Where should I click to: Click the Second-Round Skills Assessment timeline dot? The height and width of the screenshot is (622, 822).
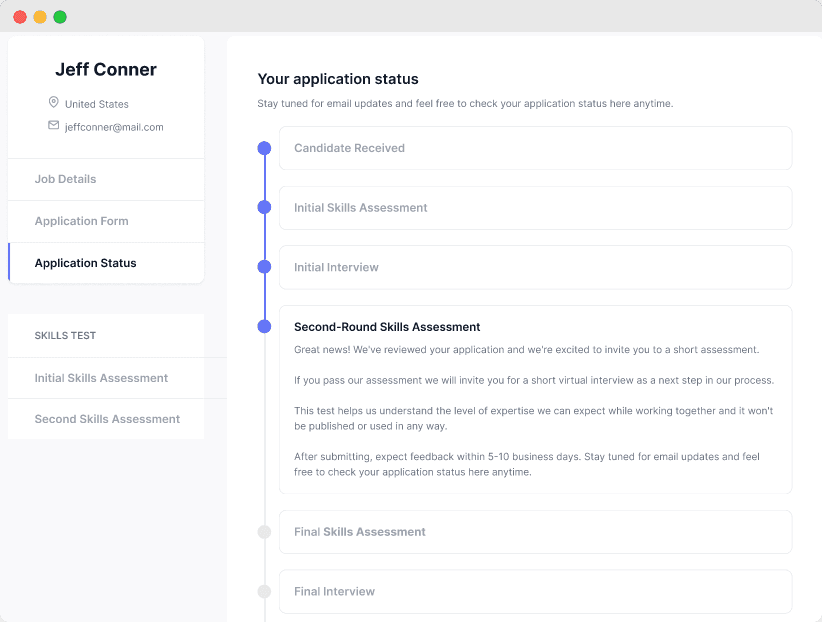pos(264,327)
